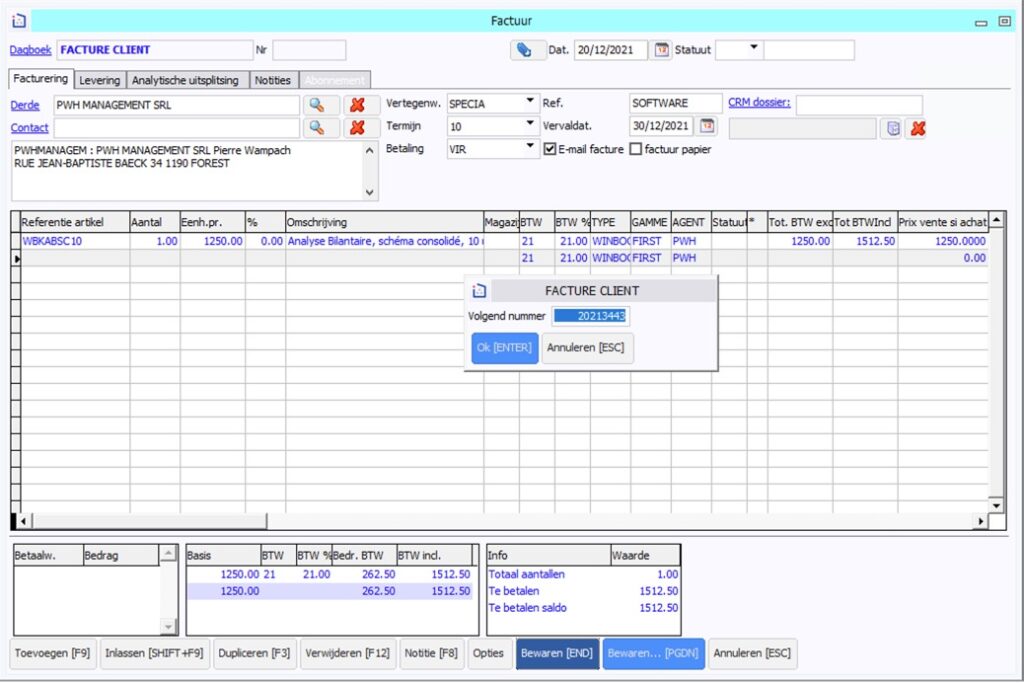Tick the factuur papier checkbox
Screen dimensions: 1024x683
635,149
